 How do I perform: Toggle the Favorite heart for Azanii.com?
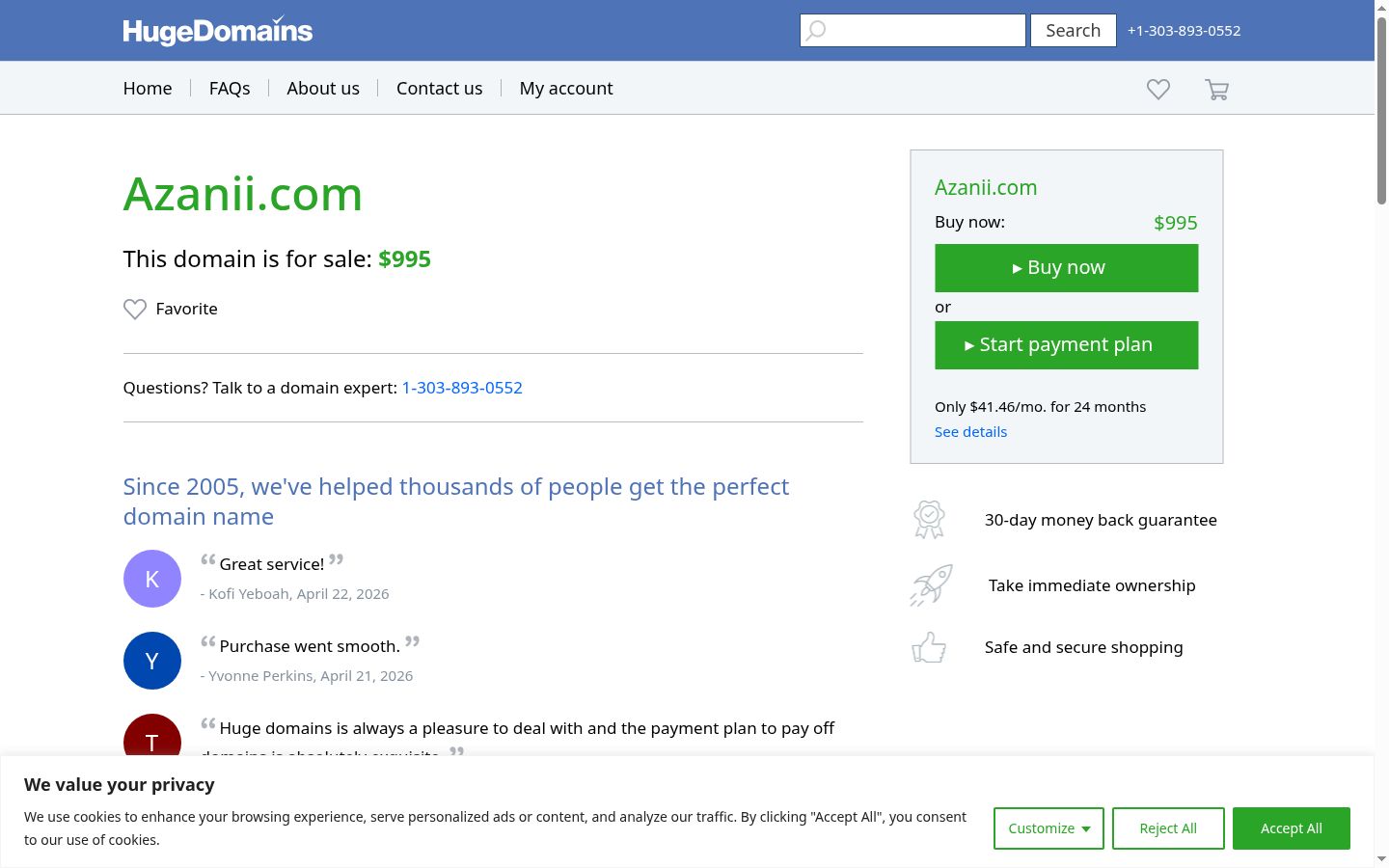135,309
